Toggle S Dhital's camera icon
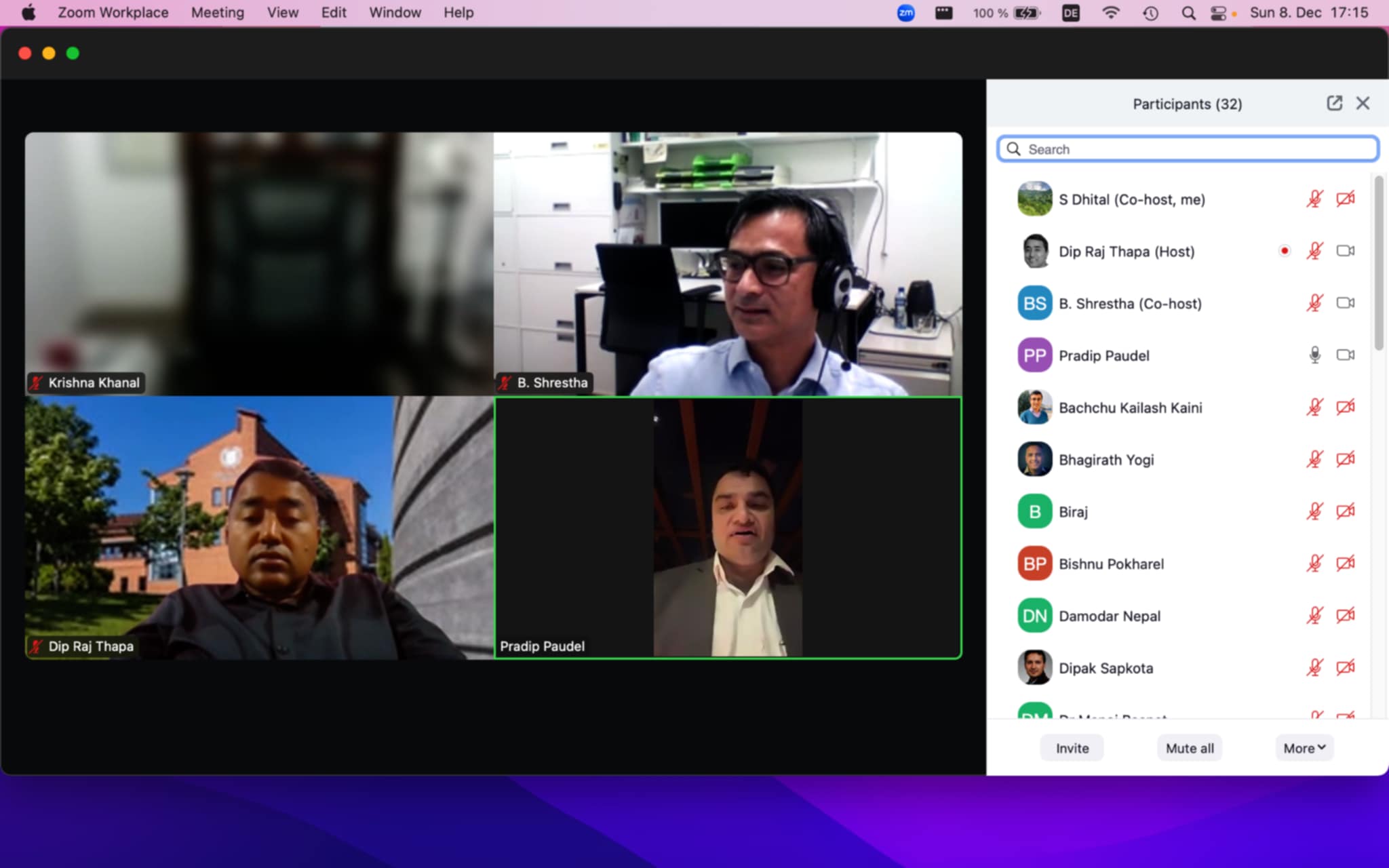The height and width of the screenshot is (868, 1389). [1346, 199]
